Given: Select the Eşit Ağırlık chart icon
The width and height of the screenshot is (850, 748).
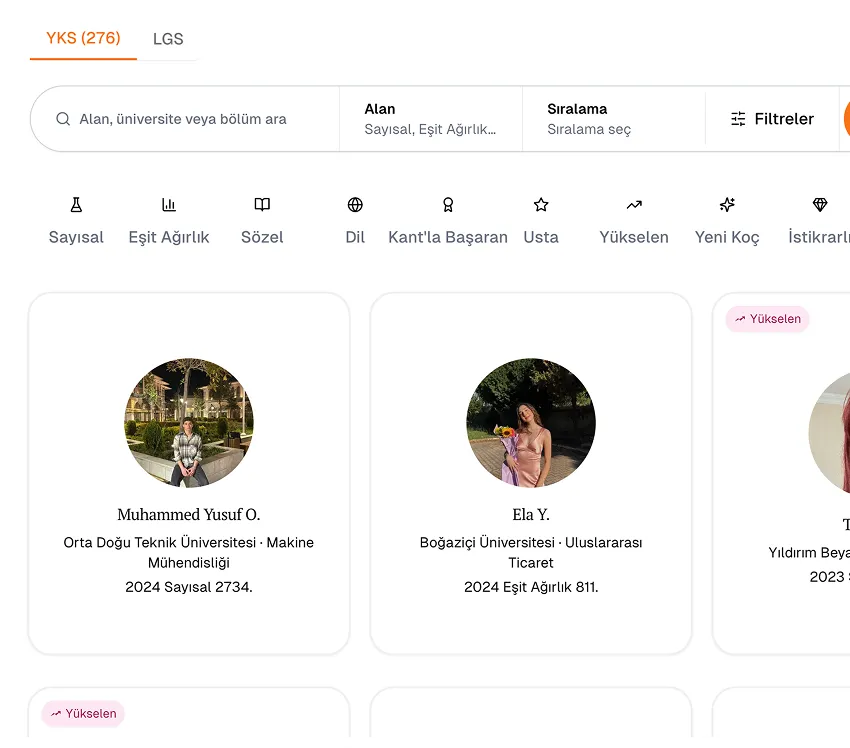Looking at the screenshot, I should pos(169,205).
